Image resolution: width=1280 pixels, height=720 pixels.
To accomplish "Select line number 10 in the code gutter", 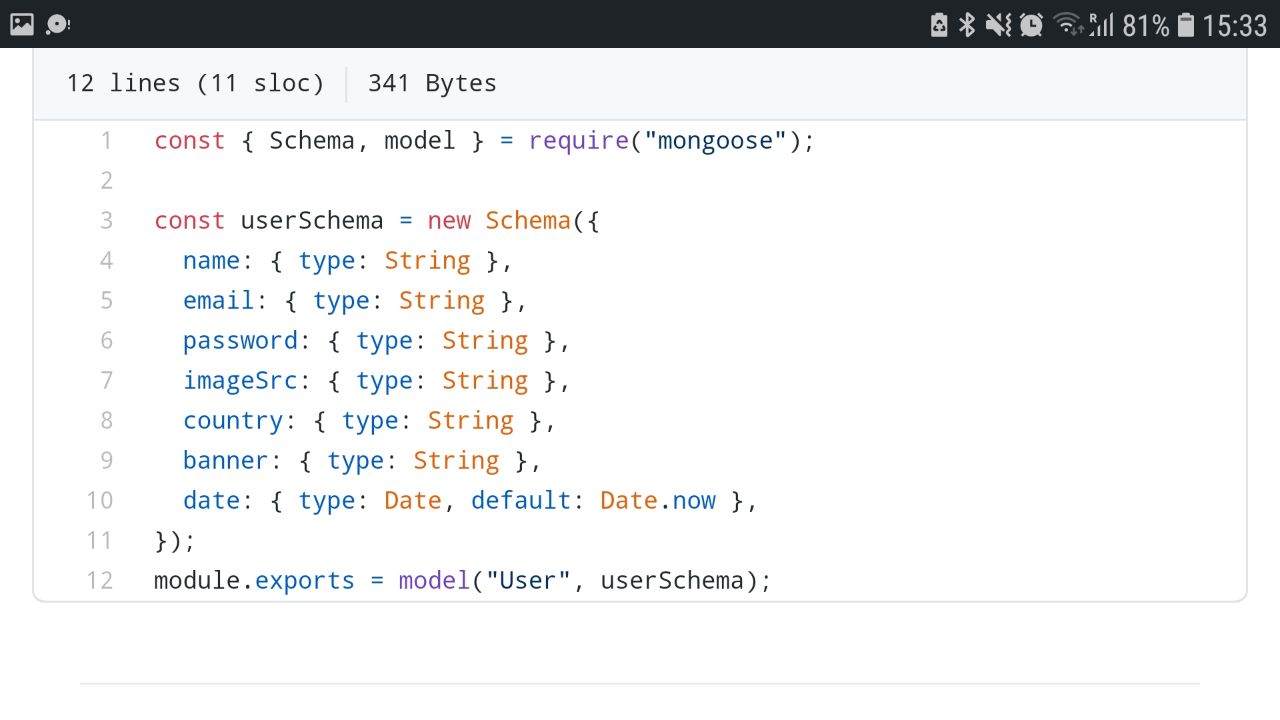I will coord(100,501).
